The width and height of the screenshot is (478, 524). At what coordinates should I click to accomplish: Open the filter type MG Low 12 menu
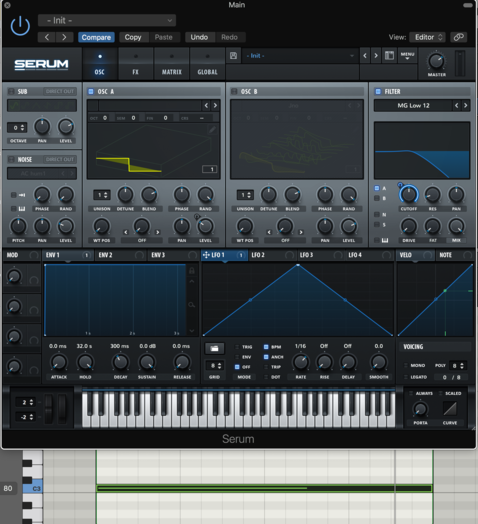[413, 106]
